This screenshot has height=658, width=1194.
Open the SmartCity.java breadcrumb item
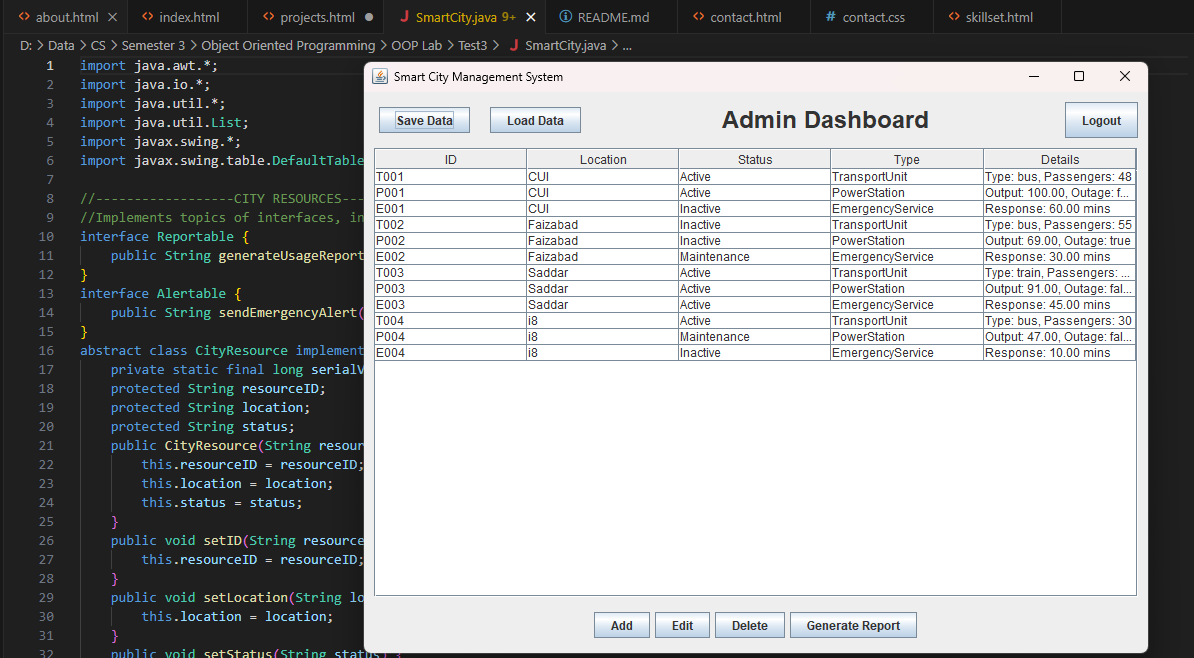tap(566, 46)
